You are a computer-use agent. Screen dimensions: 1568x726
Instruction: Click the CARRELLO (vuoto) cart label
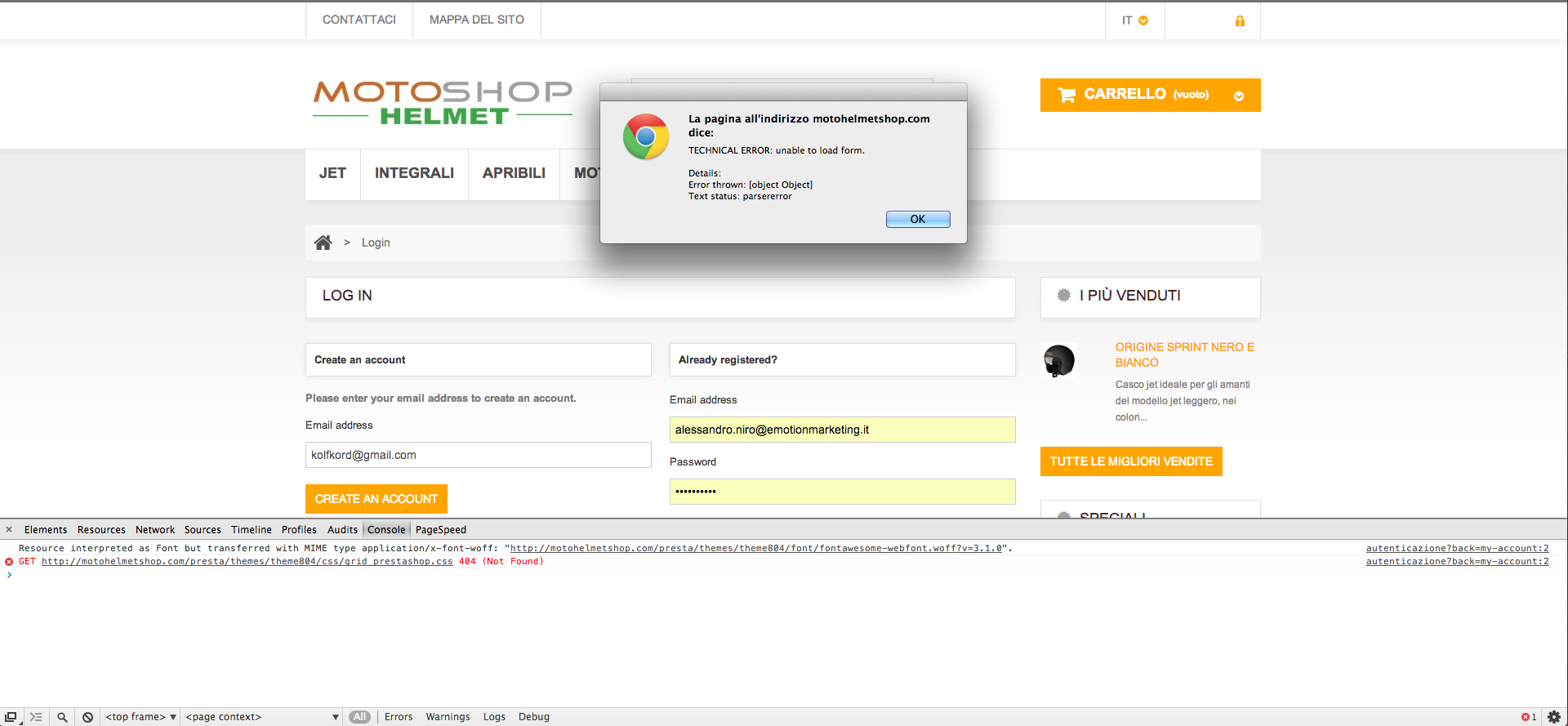point(1146,94)
